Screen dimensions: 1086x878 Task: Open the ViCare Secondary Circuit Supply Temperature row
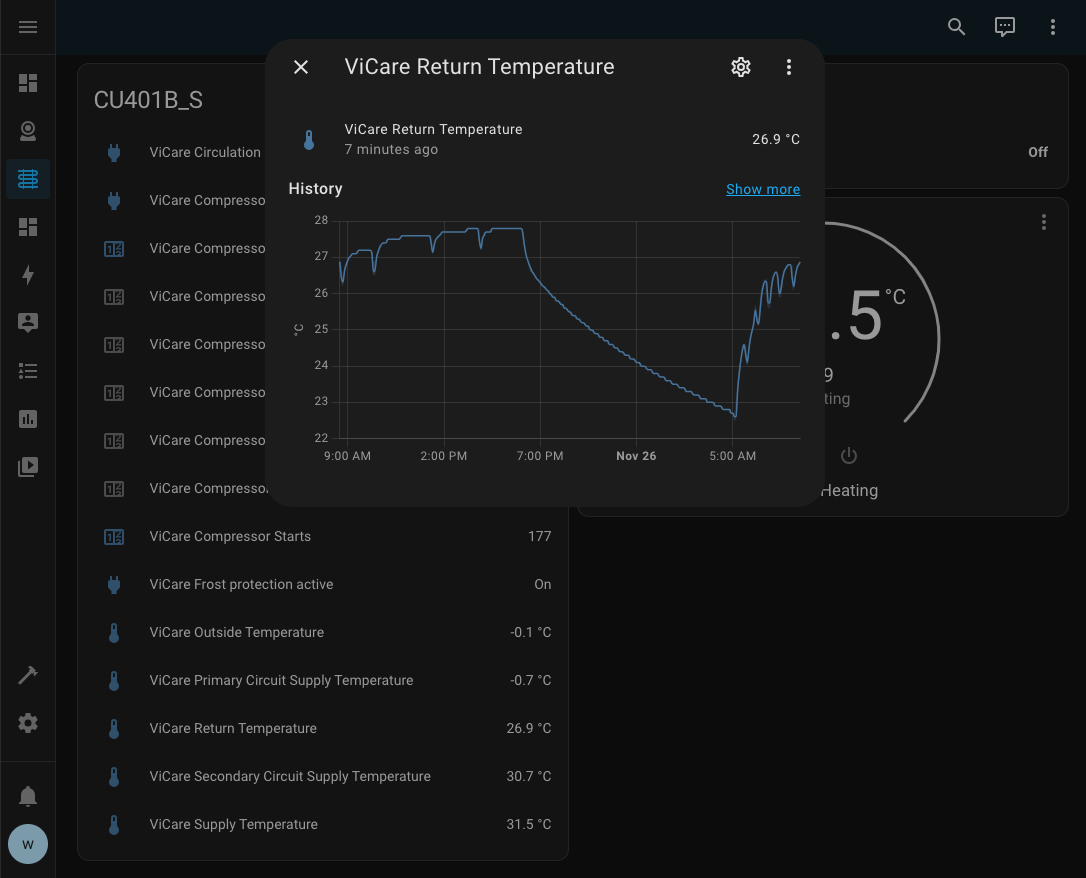tap(323, 776)
